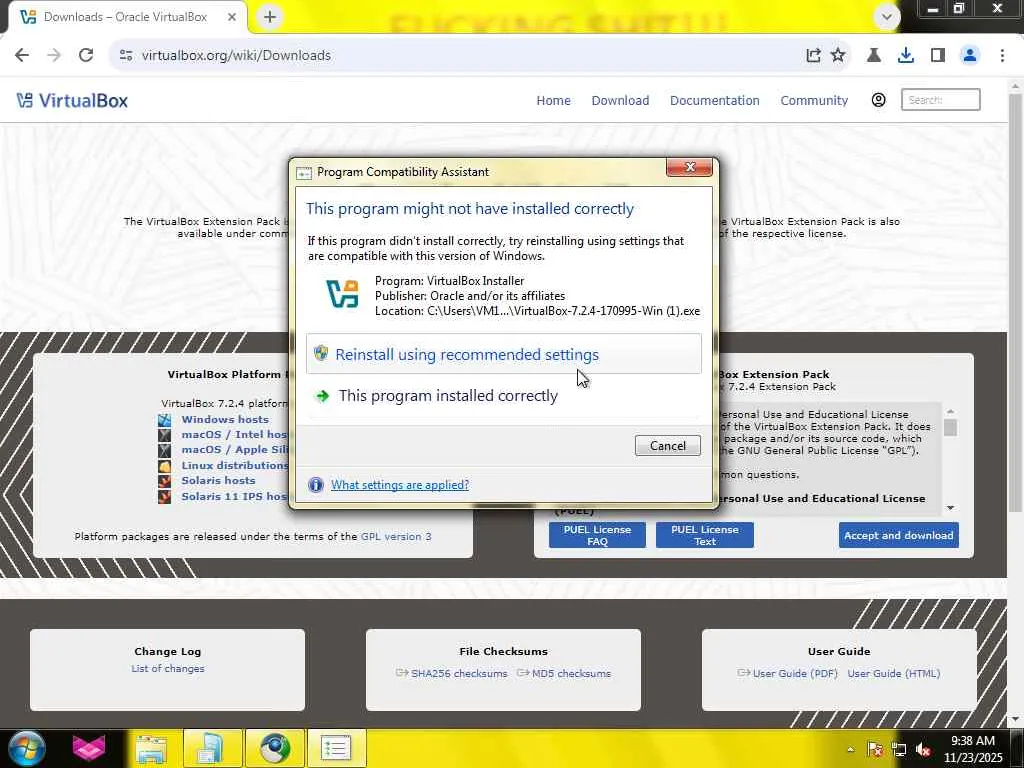Image resolution: width=1024 pixels, height=768 pixels.
Task: Open the tab search dropdown arrow
Action: (886, 17)
